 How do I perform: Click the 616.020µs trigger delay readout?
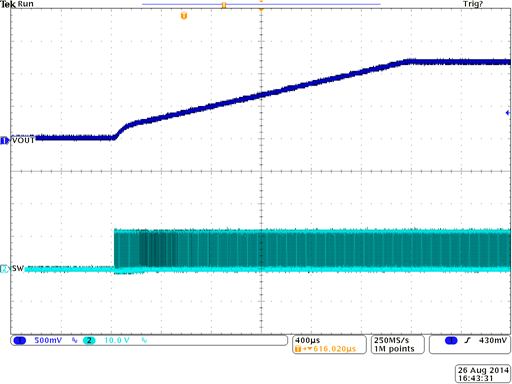335,349
